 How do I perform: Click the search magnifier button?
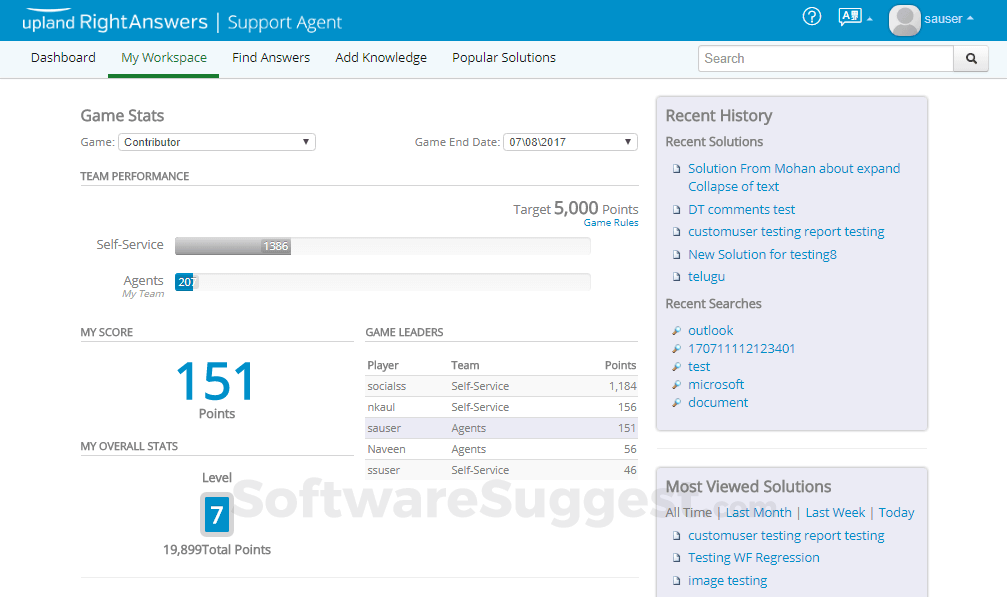click(x=970, y=59)
